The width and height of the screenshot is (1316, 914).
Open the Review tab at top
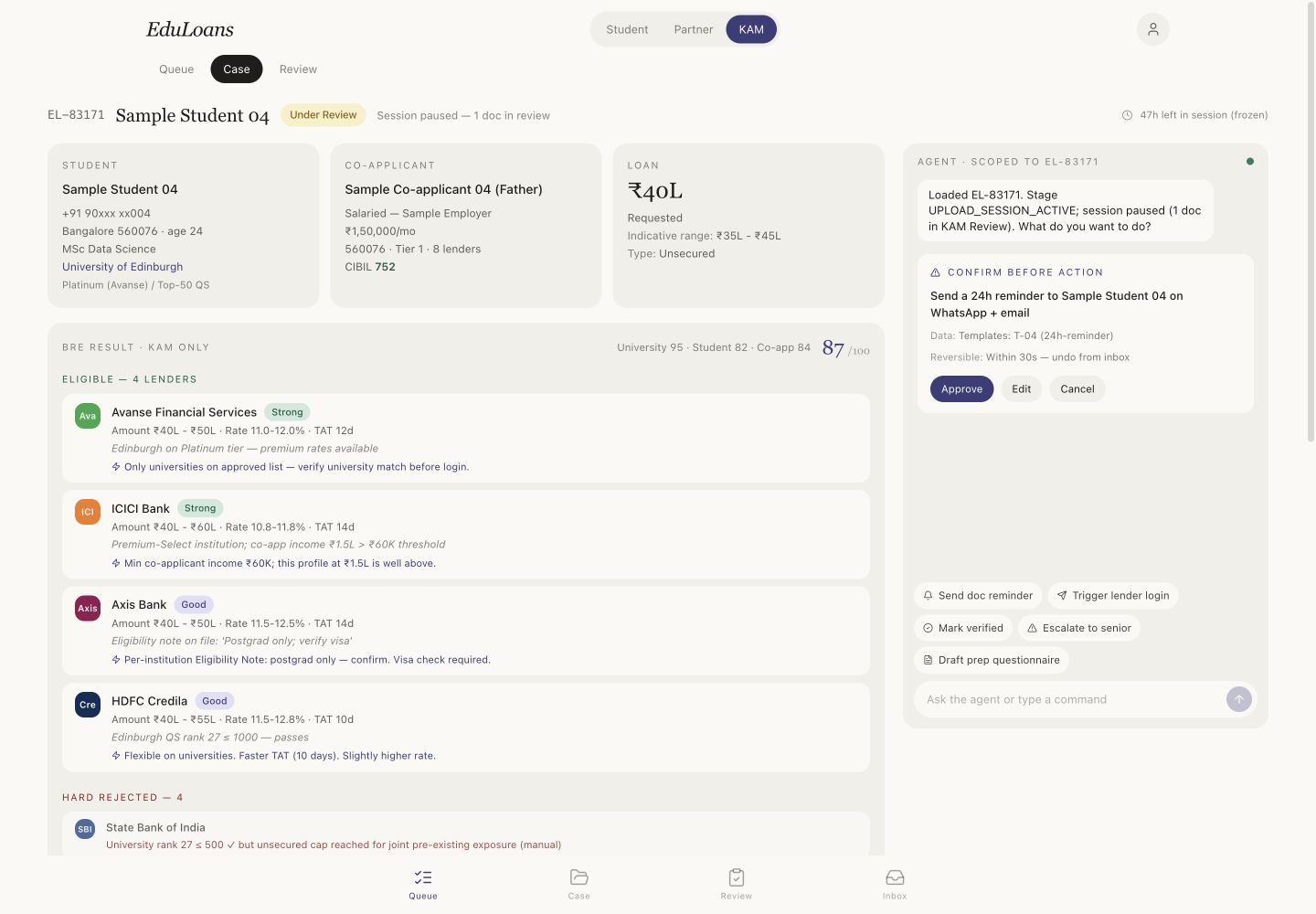[298, 69]
